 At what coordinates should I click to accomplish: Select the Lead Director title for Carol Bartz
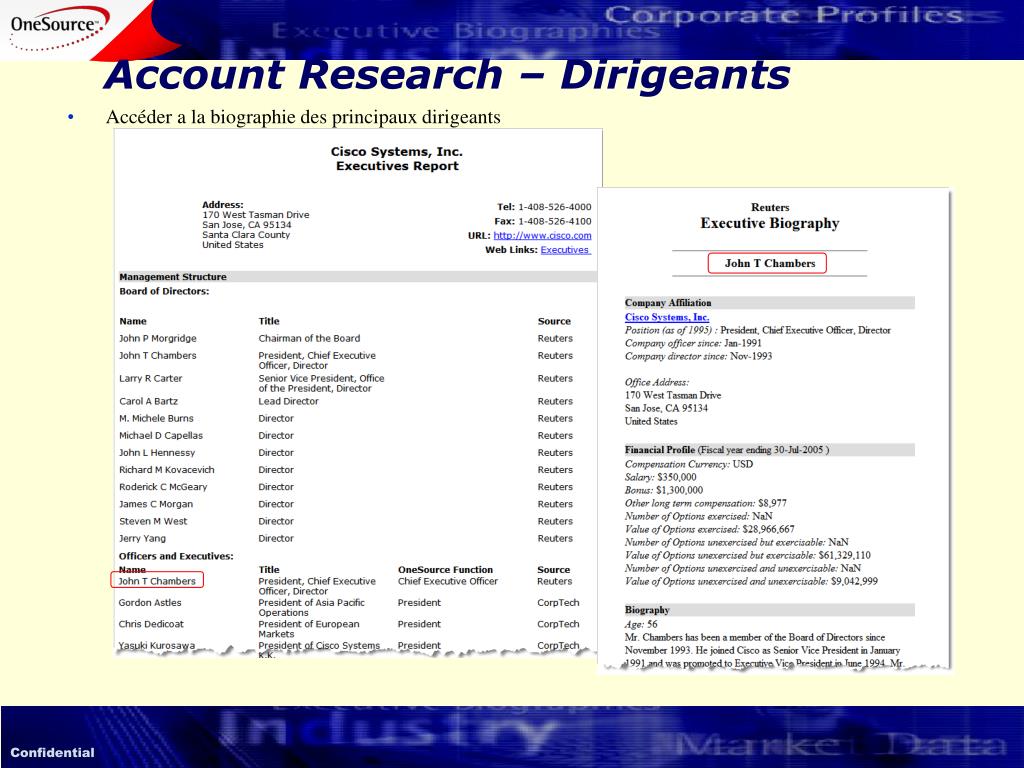[x=288, y=401]
